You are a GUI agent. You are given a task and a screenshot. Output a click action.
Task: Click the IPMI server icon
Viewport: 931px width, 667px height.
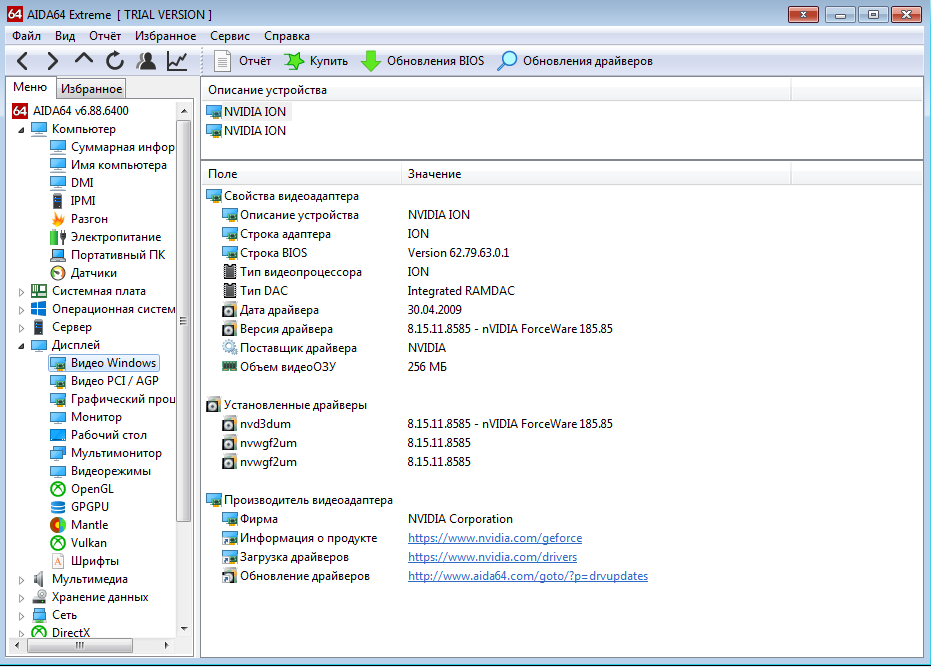[58, 201]
